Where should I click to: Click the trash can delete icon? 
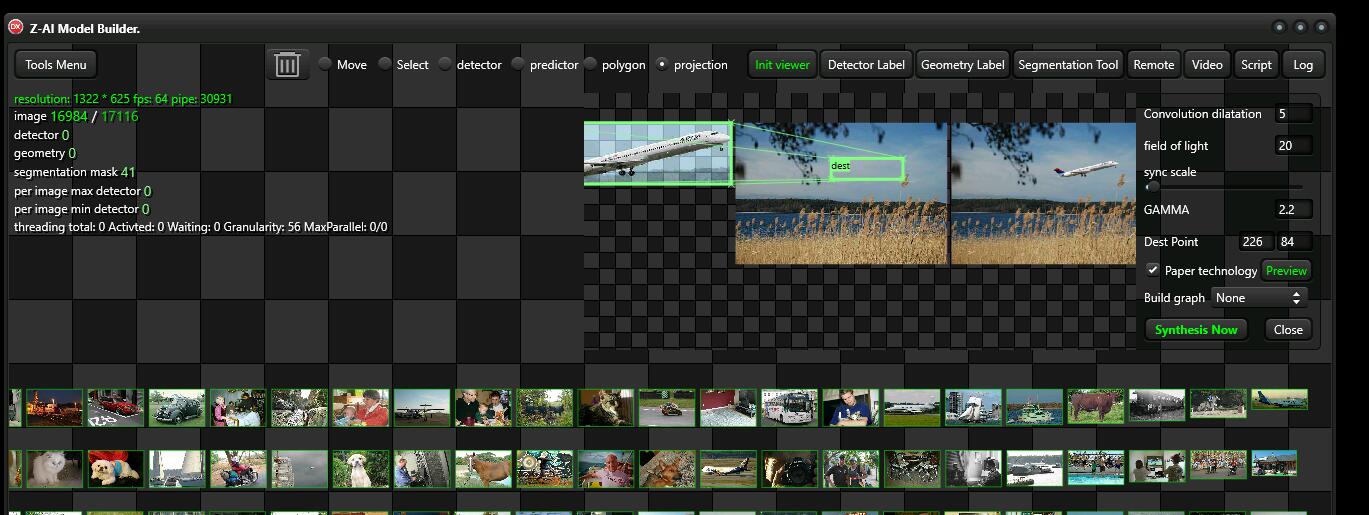coord(287,64)
